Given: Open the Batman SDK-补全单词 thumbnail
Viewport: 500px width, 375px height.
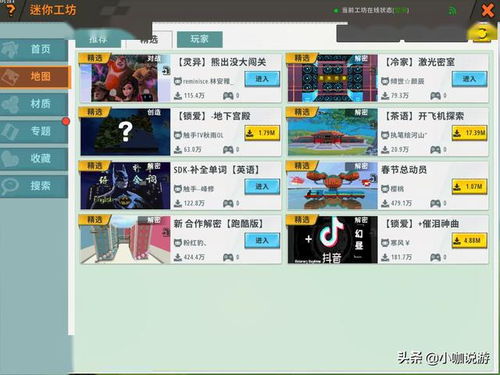Looking at the screenshot, I should point(125,186).
